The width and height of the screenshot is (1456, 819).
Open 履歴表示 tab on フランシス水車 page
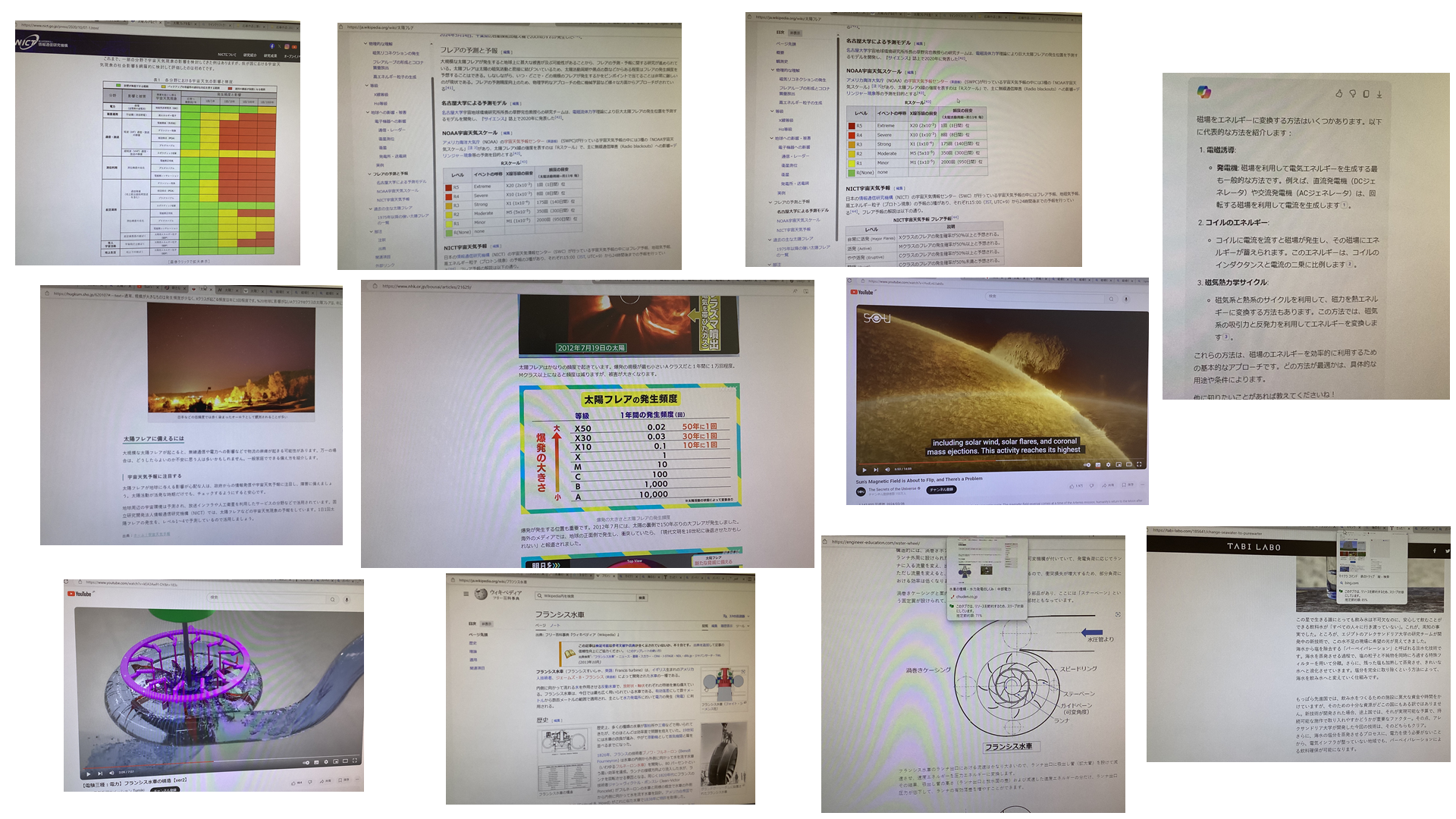pos(726,626)
